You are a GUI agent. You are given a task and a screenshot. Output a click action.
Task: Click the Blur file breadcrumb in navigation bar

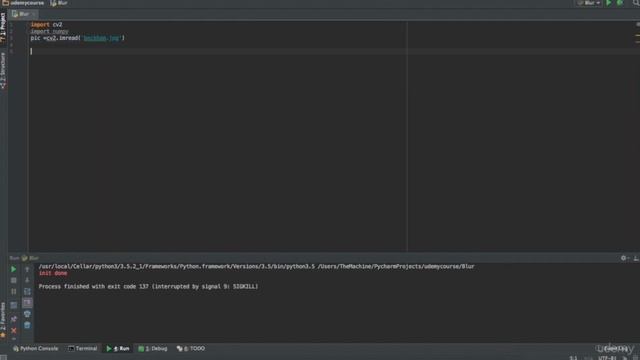pyautogui.click(x=59, y=3)
